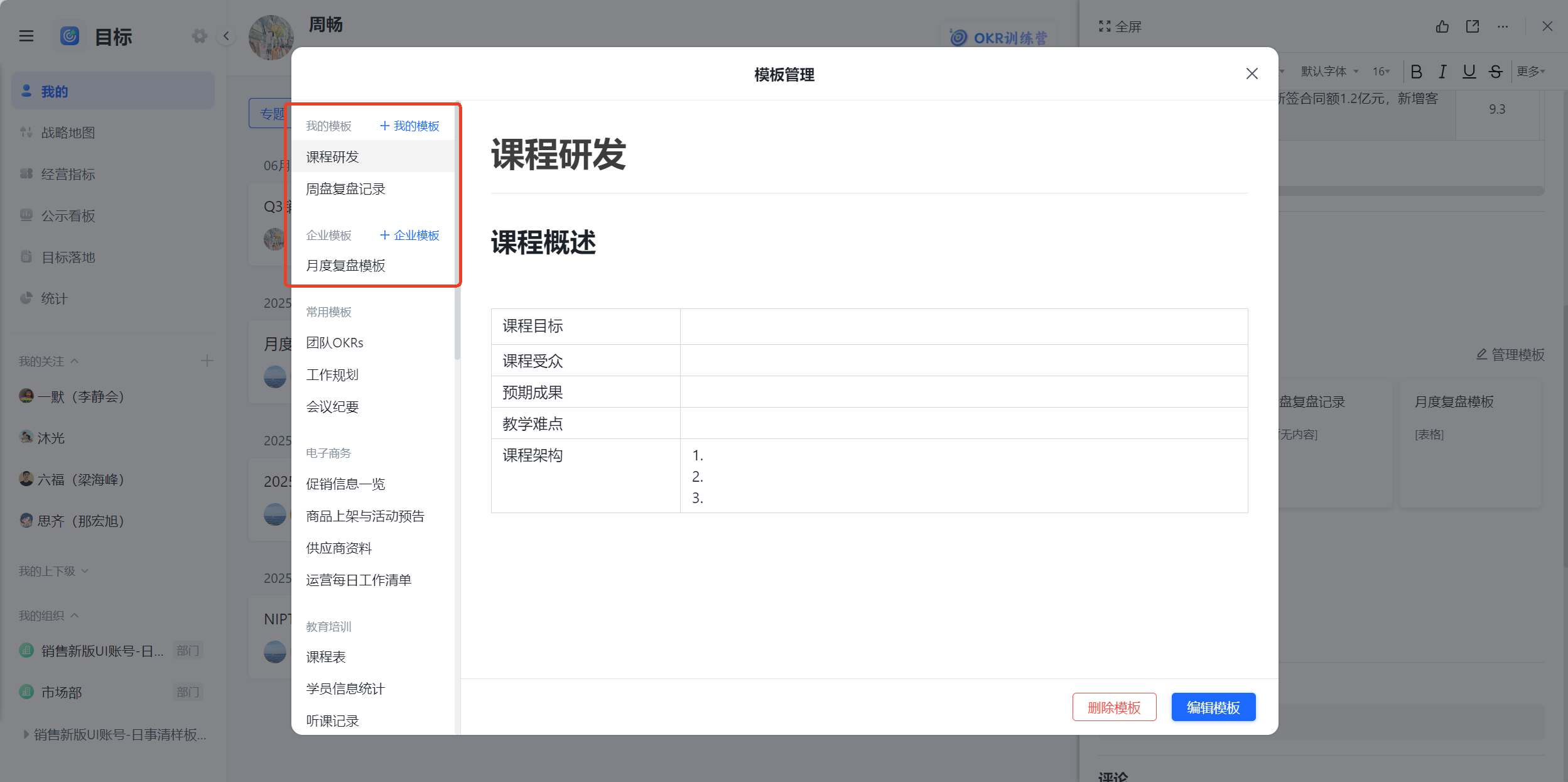The image size is (1568, 782).
Task: Select the 商品上架与活动预告 template
Action: [x=374, y=516]
